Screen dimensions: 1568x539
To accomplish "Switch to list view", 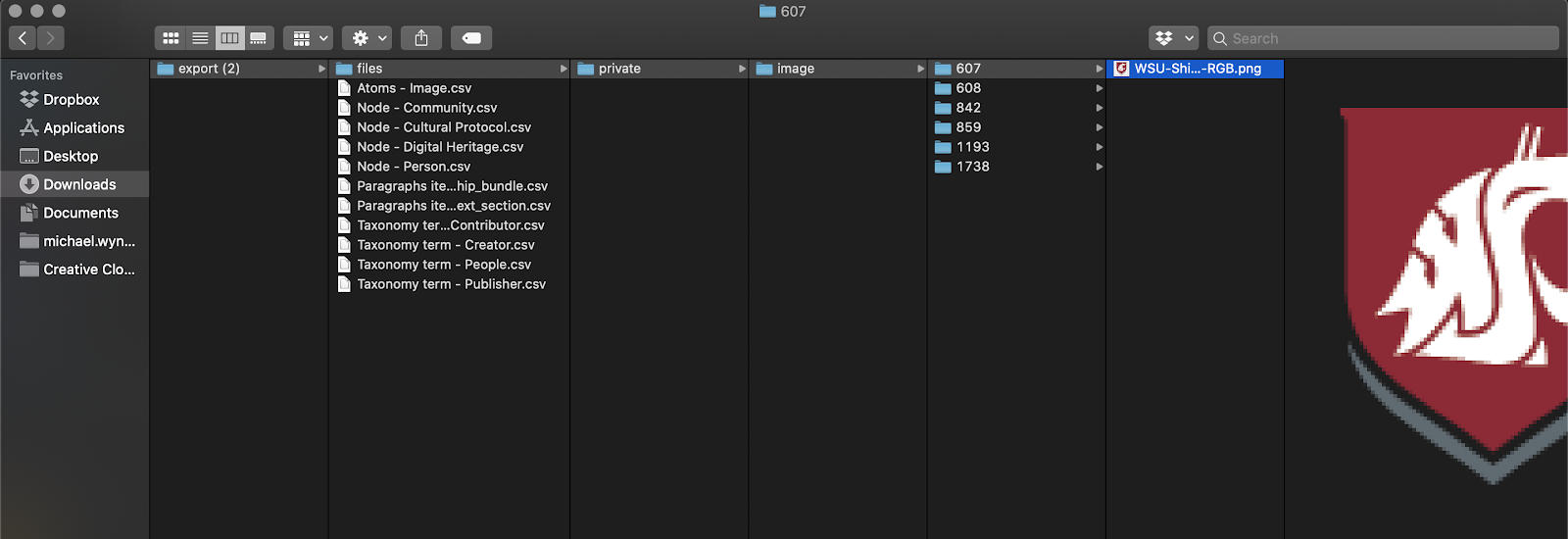I will pos(200,38).
